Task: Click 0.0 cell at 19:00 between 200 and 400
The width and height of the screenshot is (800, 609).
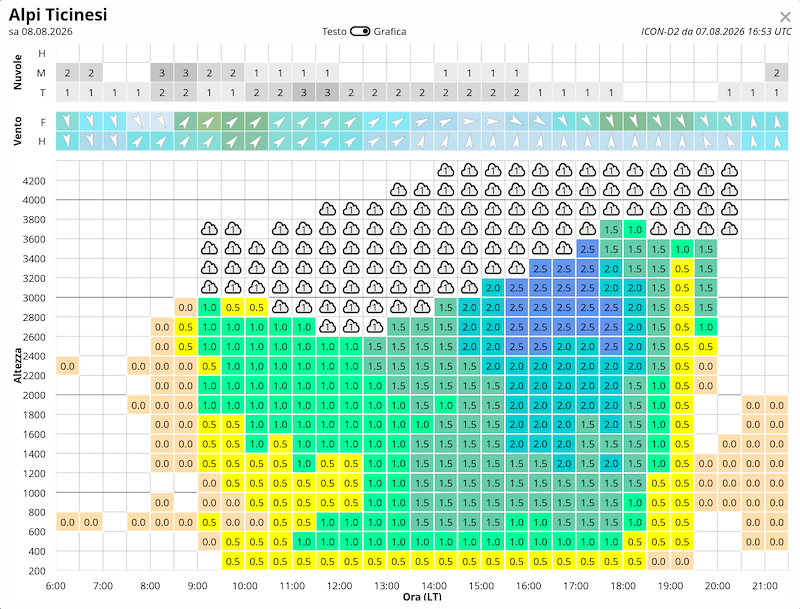Action: pyautogui.click(x=682, y=561)
